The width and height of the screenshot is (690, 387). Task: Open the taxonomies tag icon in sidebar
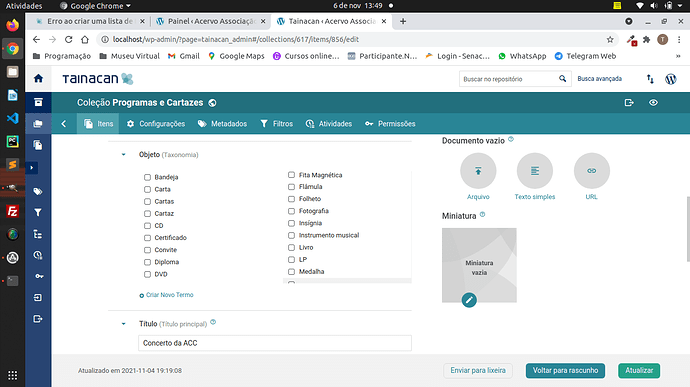tap(38, 191)
